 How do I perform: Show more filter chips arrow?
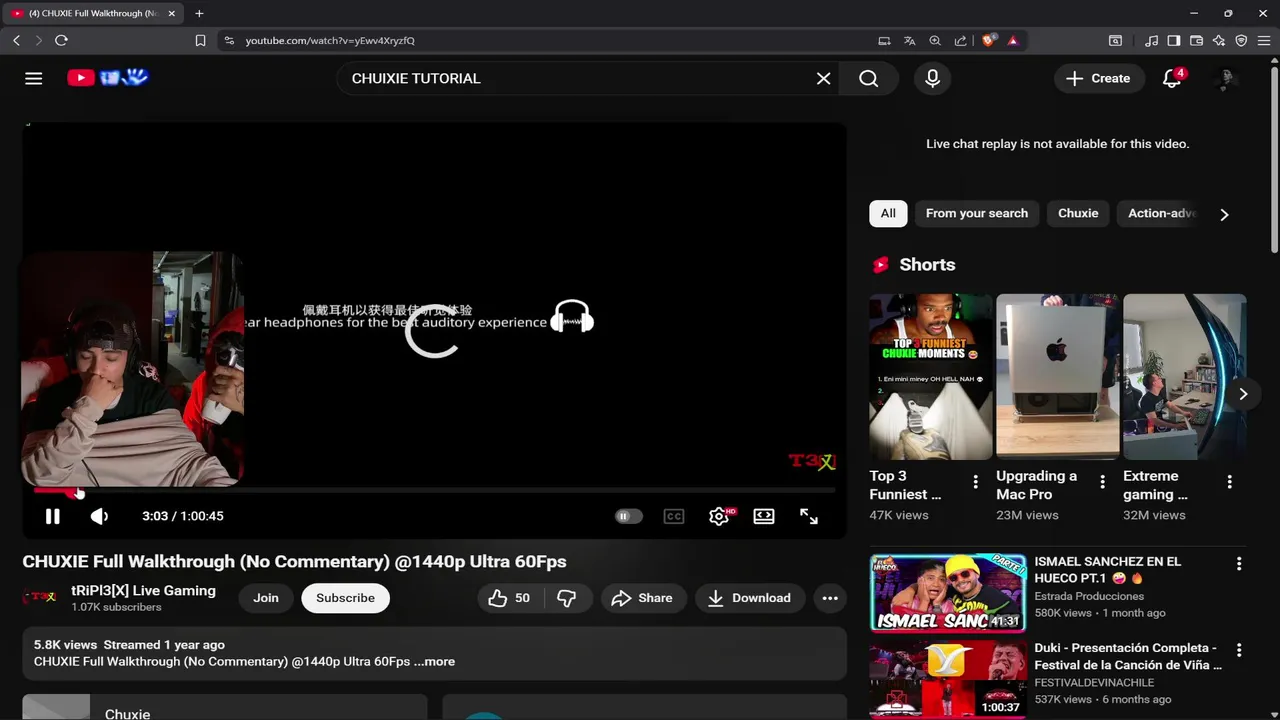(1224, 214)
